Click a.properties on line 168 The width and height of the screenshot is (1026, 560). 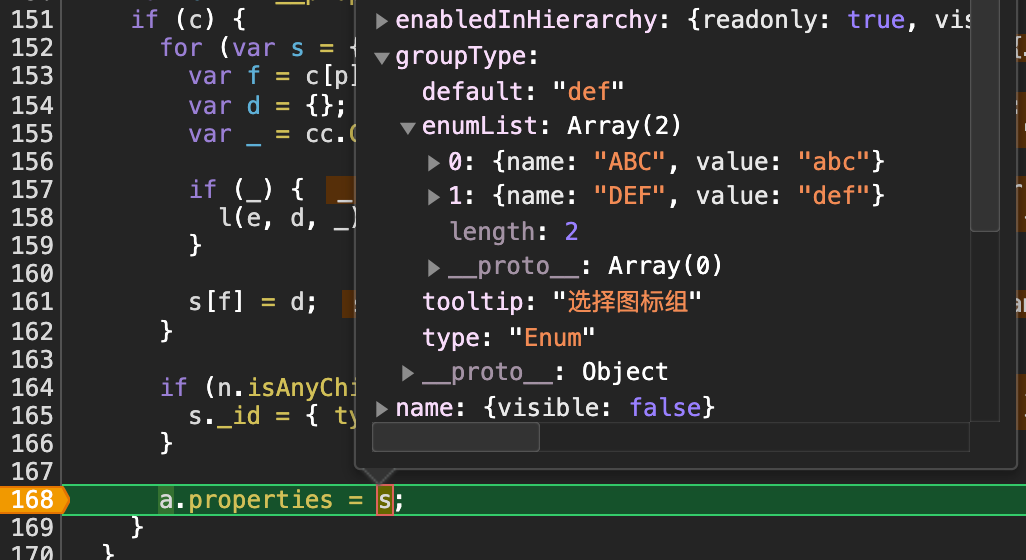(x=246, y=500)
